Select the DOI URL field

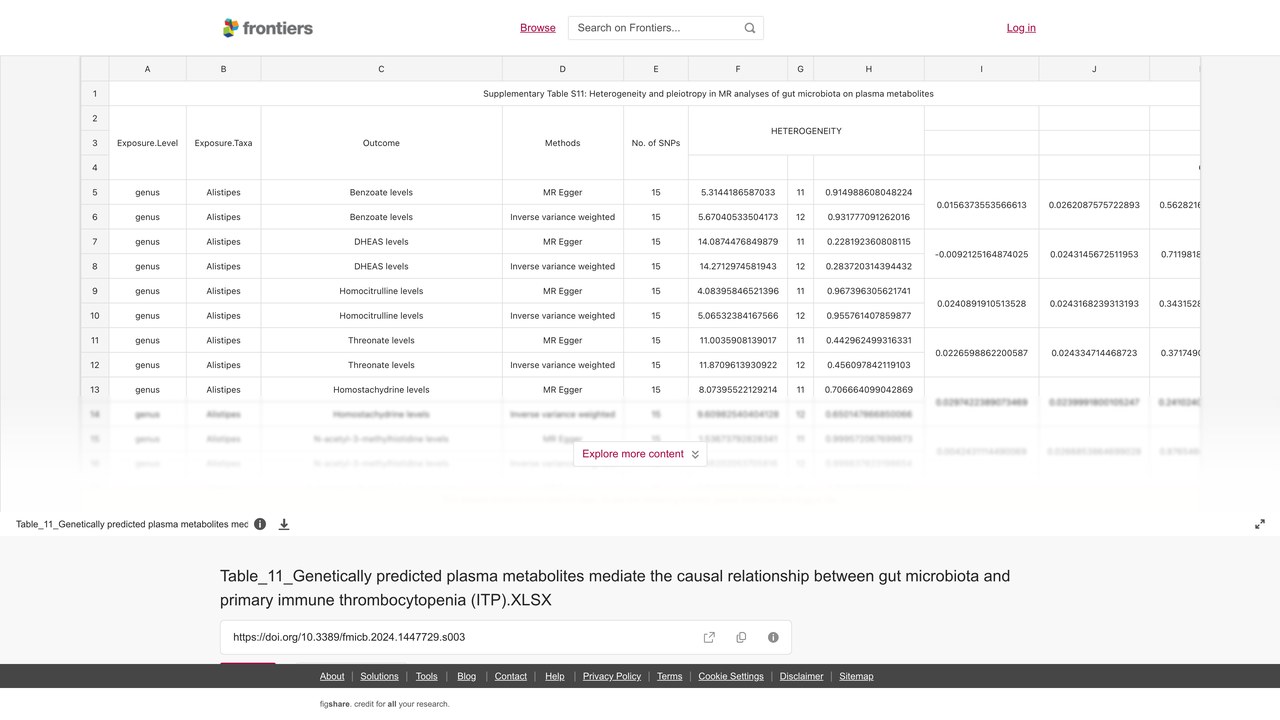[506, 637]
